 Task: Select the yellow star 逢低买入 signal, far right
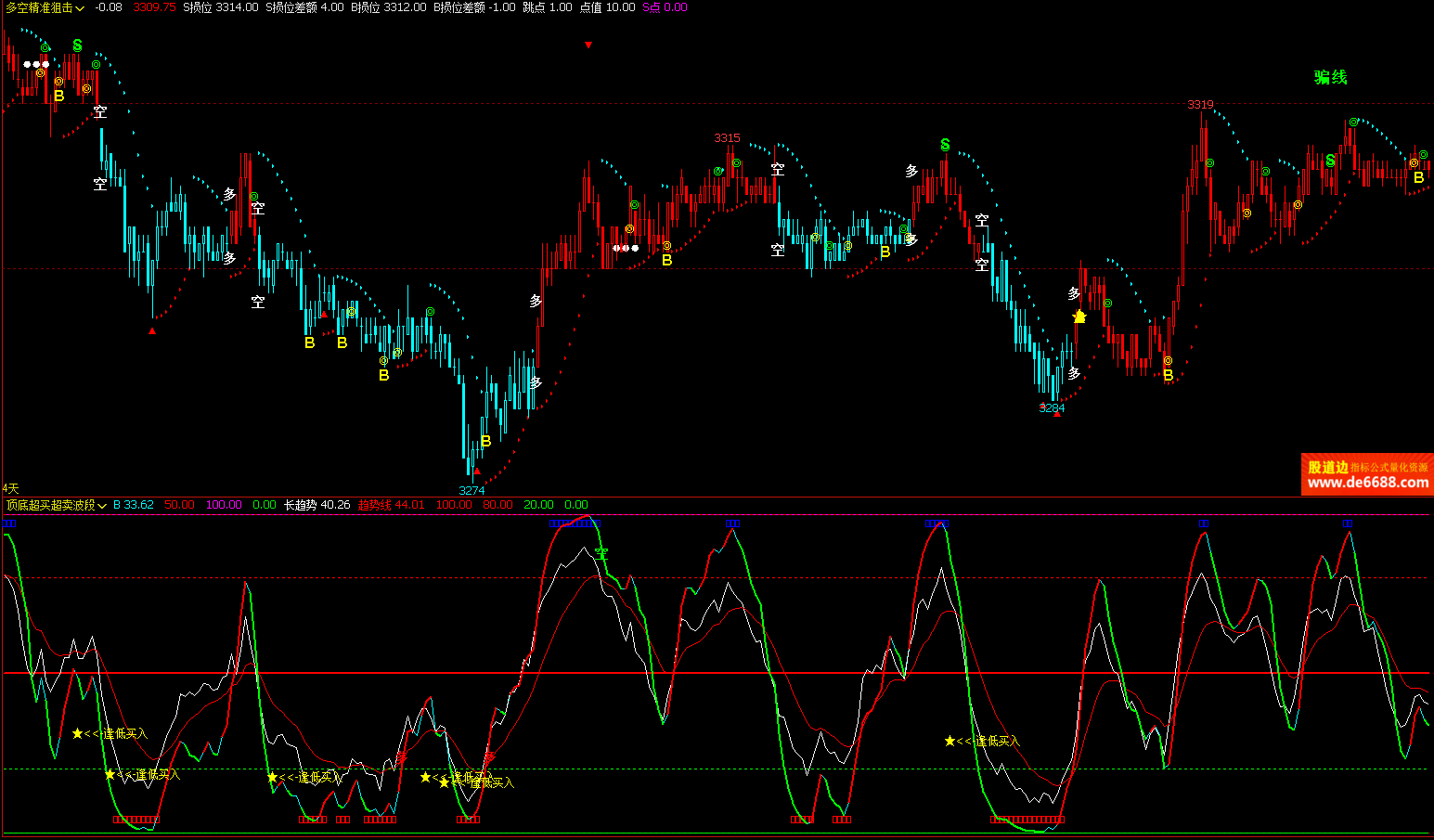point(950,741)
